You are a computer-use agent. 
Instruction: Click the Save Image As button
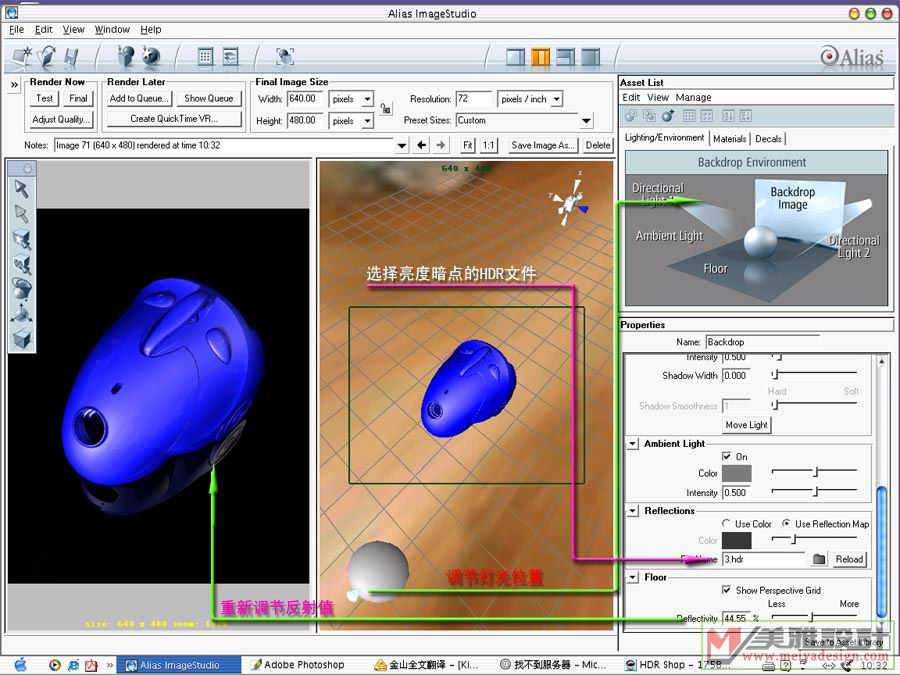pos(542,145)
